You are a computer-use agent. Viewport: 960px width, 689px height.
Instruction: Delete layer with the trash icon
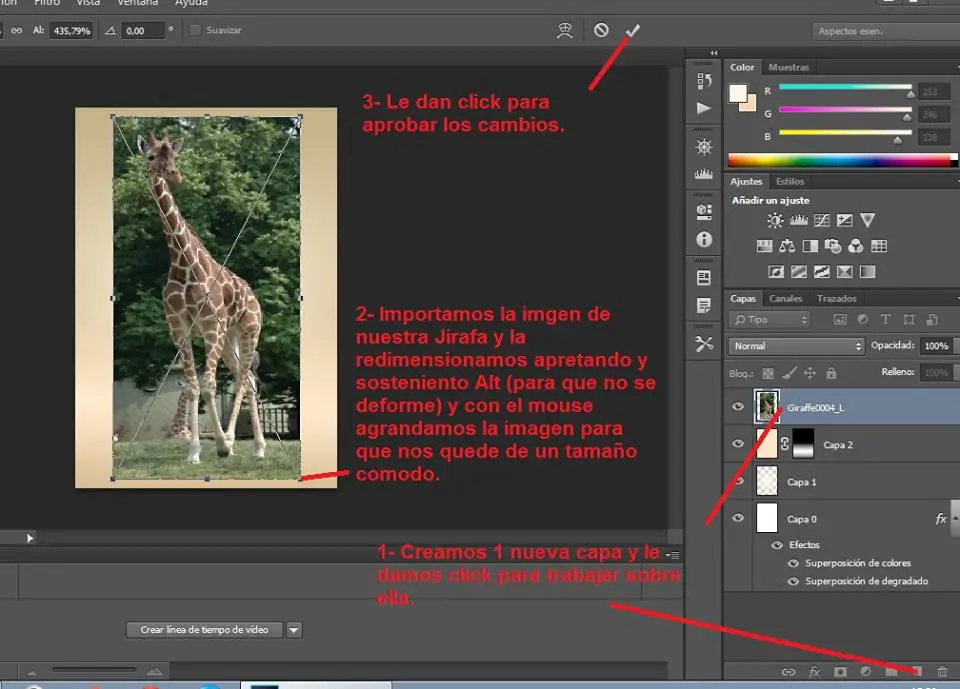(942, 672)
